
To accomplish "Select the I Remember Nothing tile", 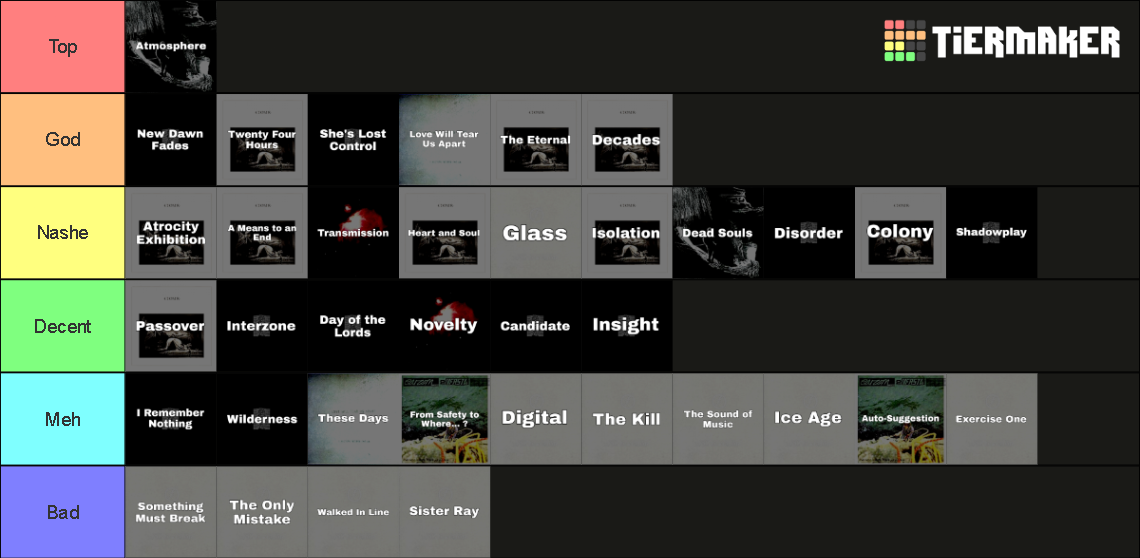I will 171,419.
